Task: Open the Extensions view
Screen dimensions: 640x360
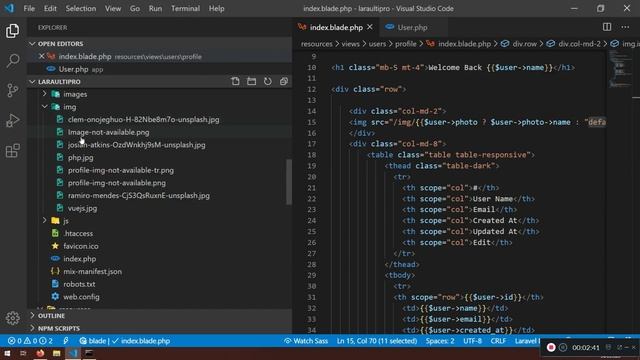Action: coord(13,151)
